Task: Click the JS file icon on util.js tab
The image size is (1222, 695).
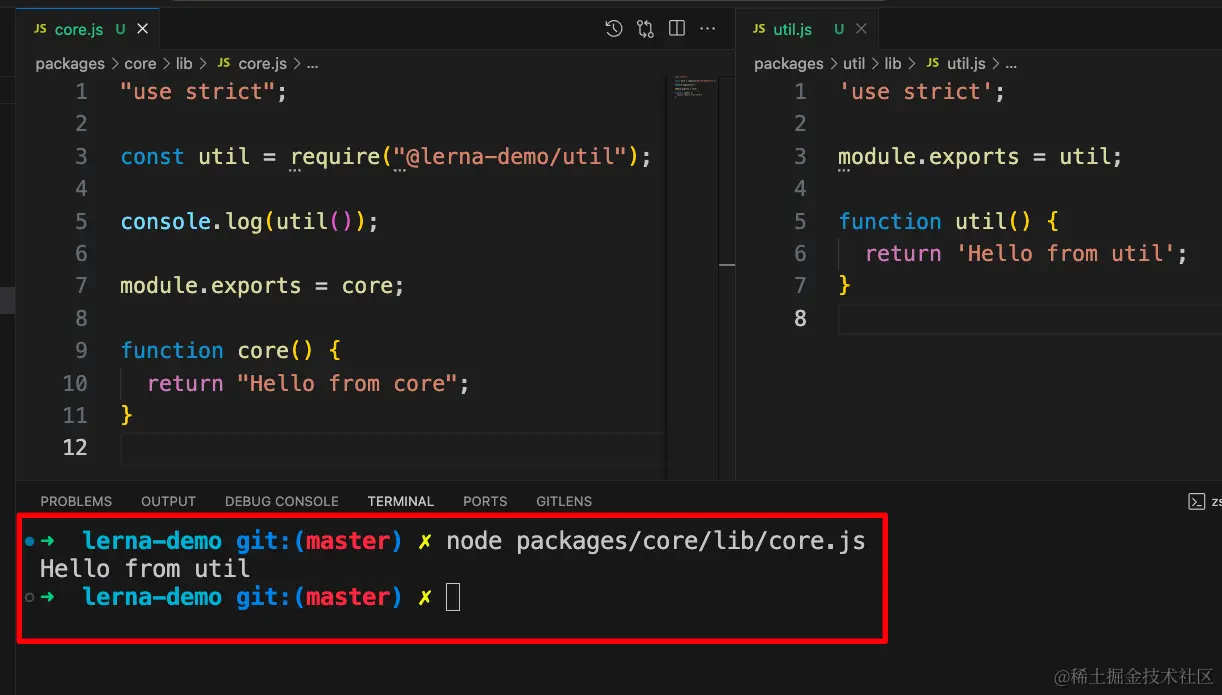Action: [x=759, y=29]
